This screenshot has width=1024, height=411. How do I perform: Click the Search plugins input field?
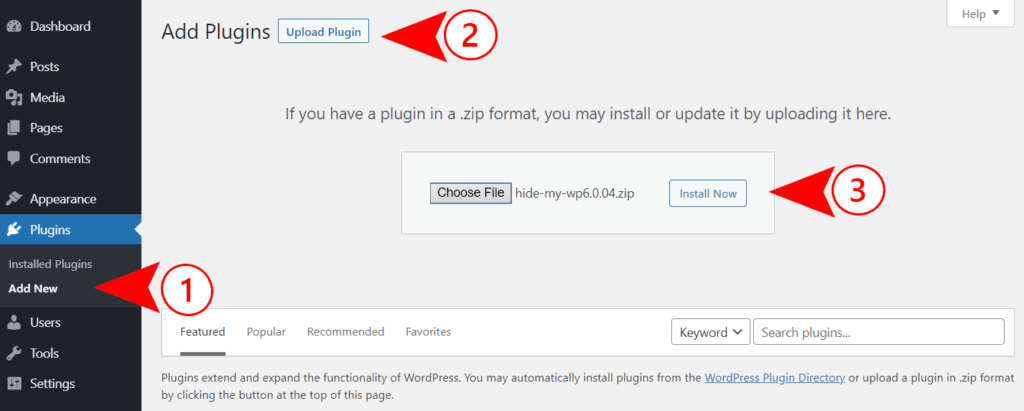coord(878,332)
